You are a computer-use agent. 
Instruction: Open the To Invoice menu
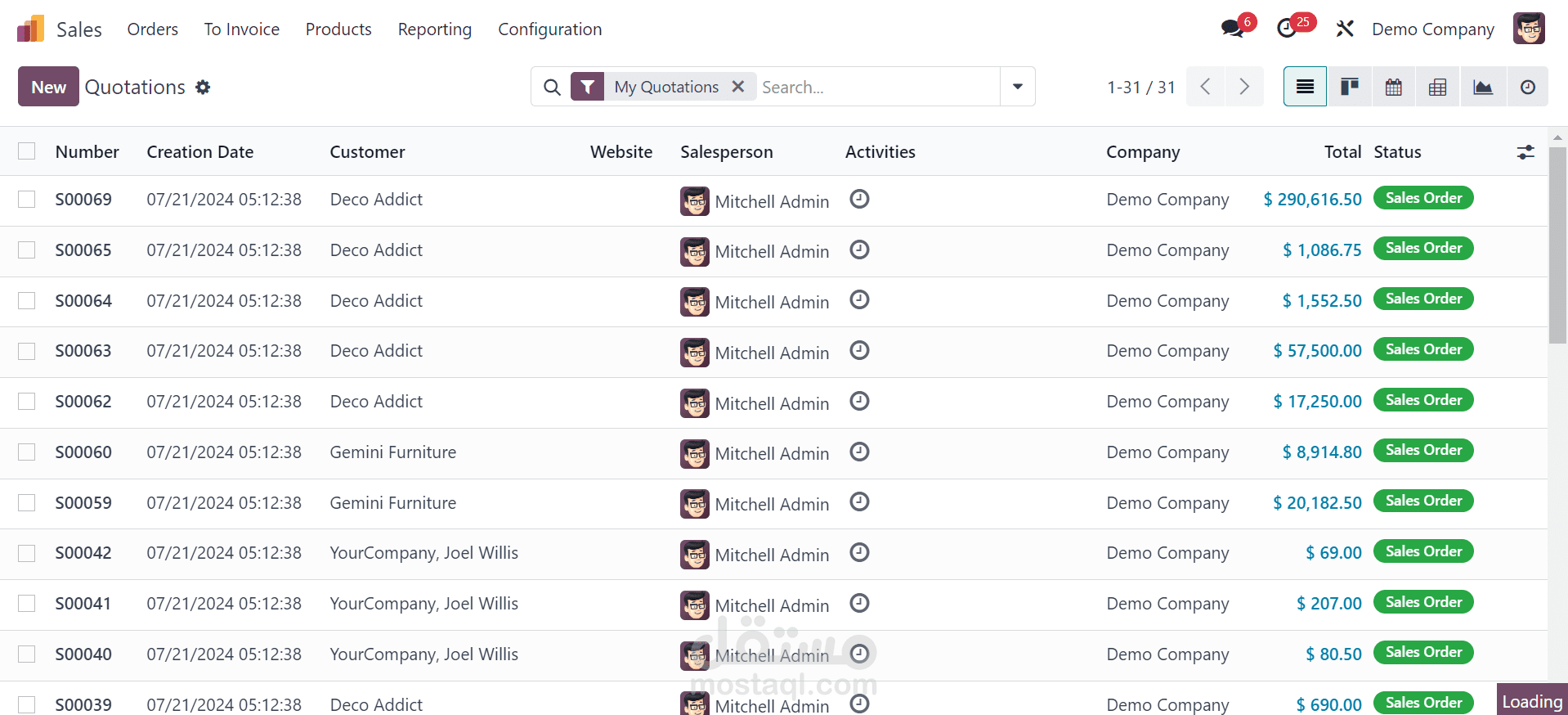pyautogui.click(x=242, y=29)
